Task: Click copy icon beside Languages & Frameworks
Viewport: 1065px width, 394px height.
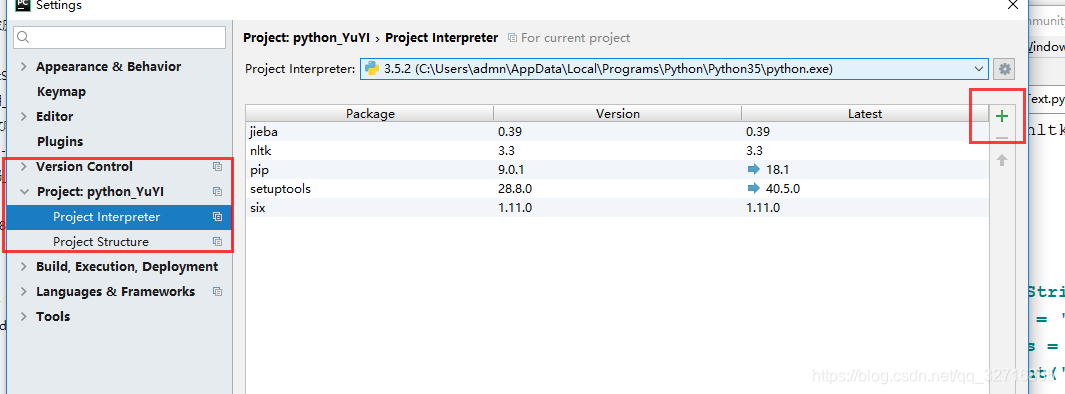Action: 217,291
